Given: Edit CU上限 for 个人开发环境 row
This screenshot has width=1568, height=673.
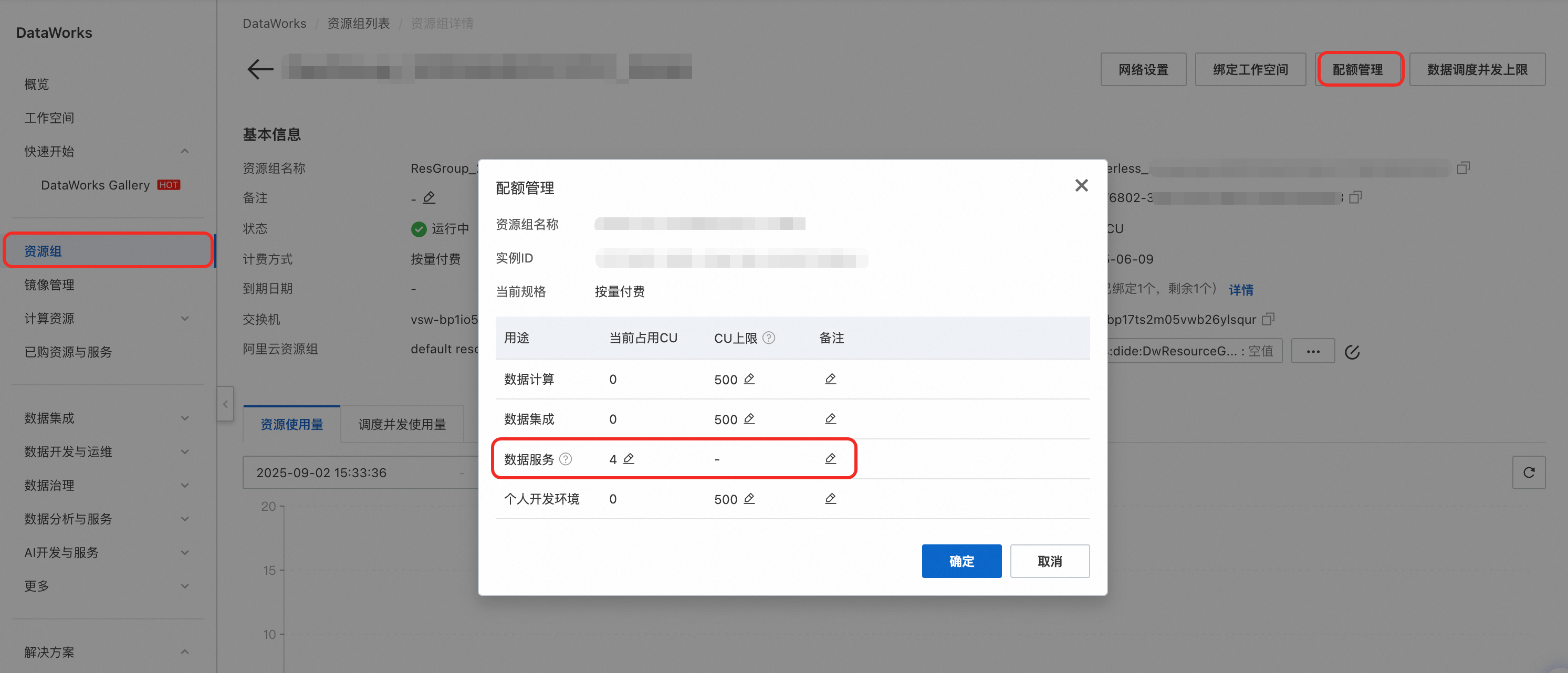Looking at the screenshot, I should coord(749,498).
